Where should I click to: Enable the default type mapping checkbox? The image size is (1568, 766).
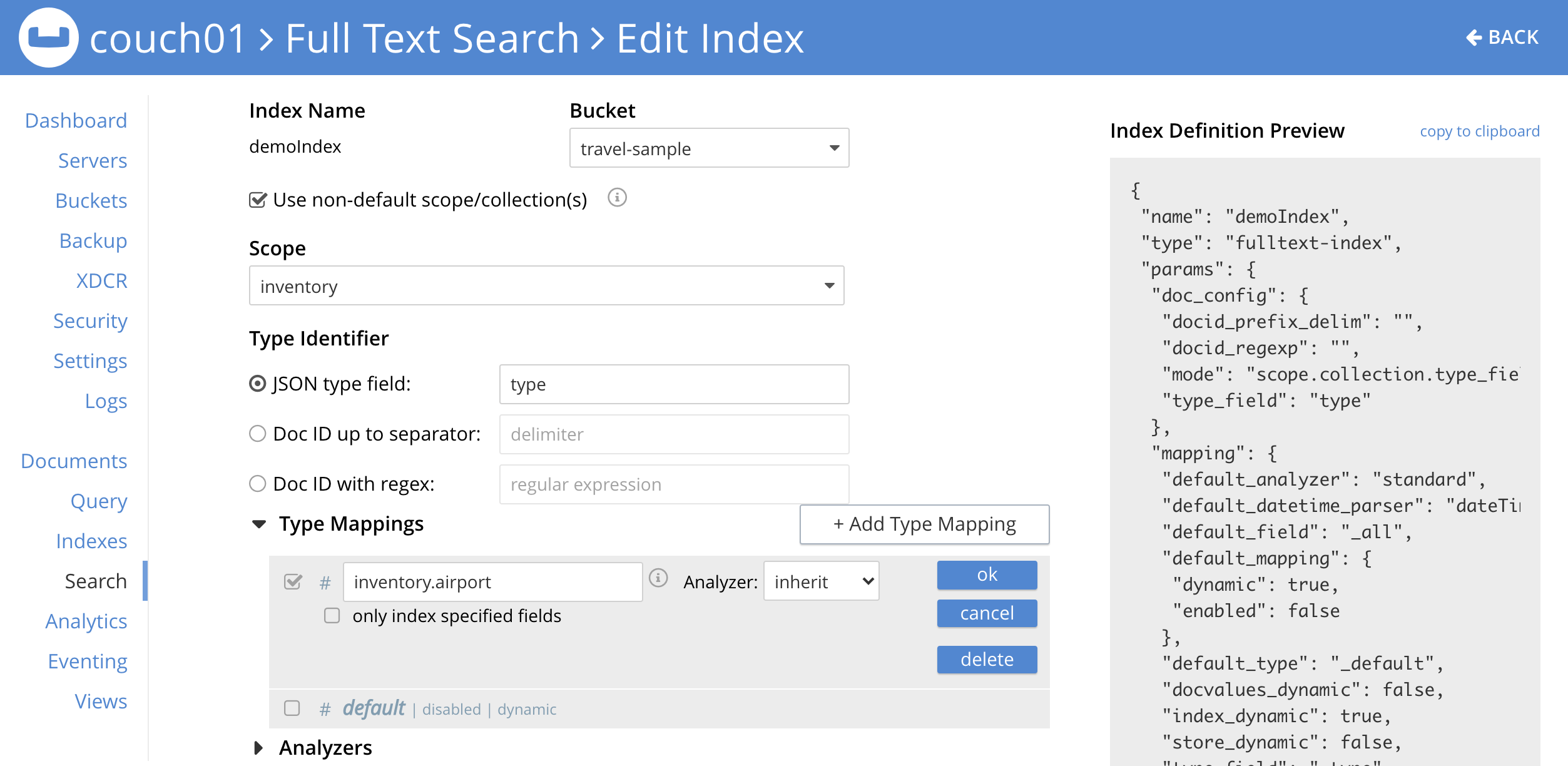pyautogui.click(x=292, y=708)
